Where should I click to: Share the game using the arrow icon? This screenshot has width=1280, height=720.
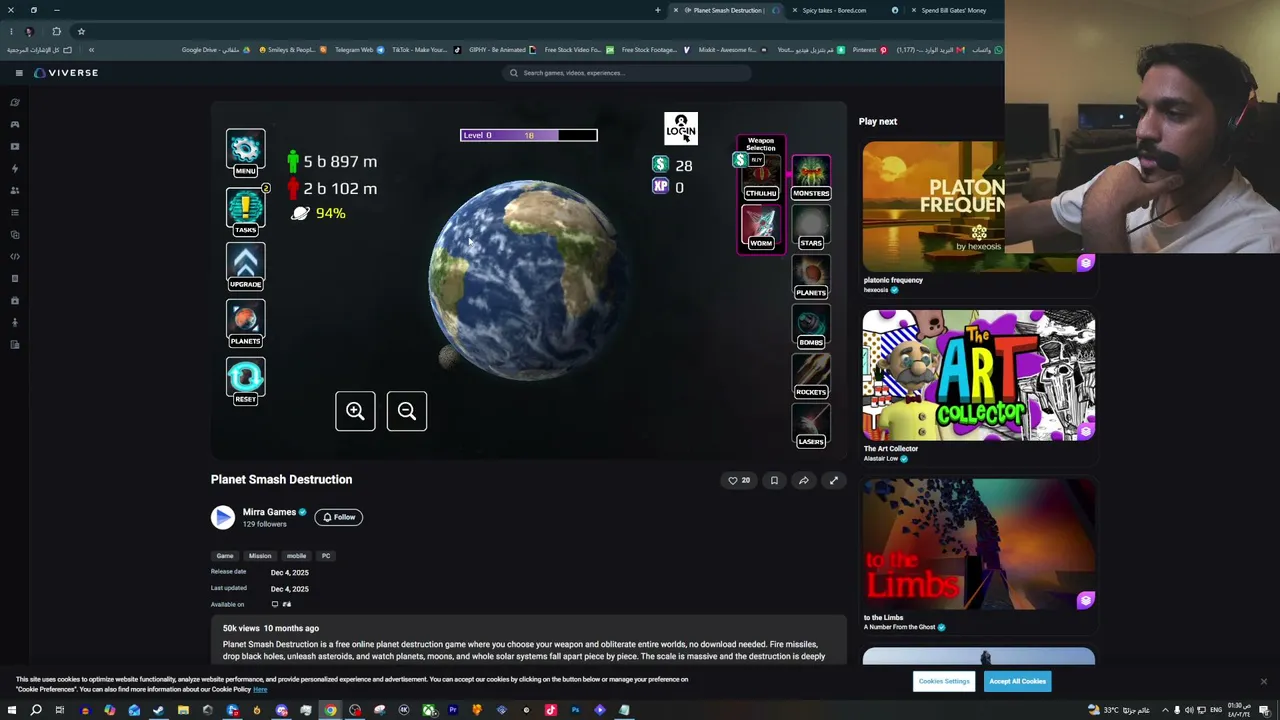[x=804, y=480]
